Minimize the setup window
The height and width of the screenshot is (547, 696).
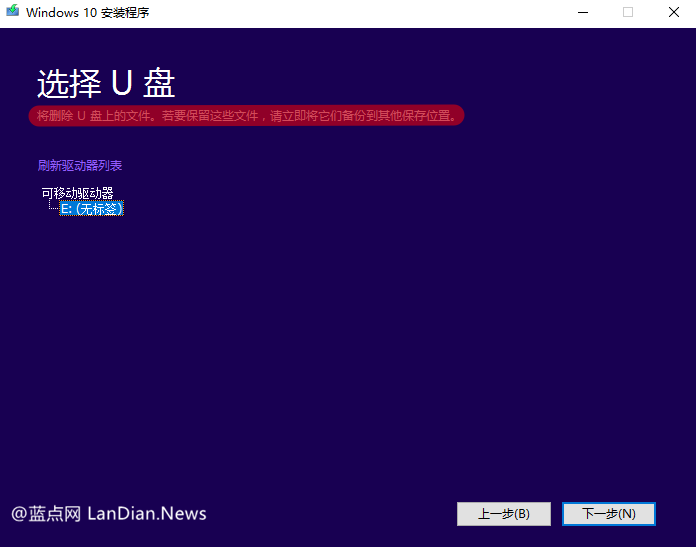click(583, 12)
